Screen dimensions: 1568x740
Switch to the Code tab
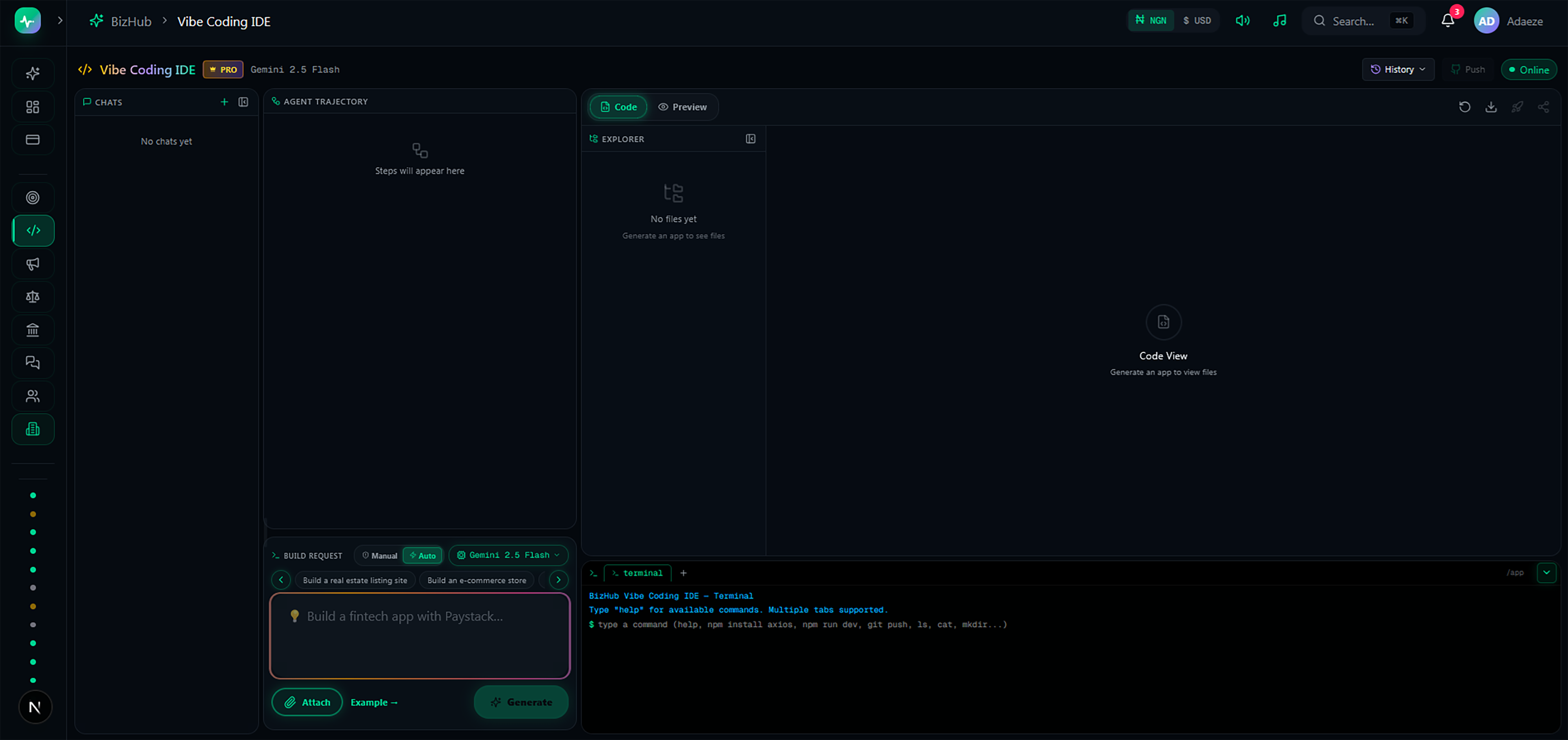point(618,107)
